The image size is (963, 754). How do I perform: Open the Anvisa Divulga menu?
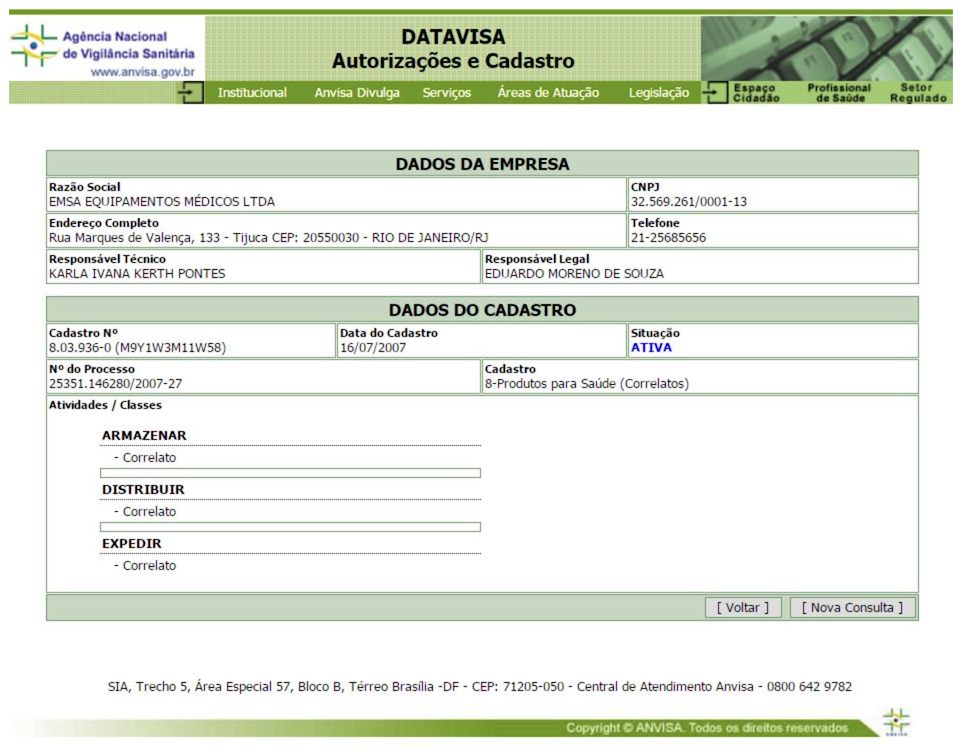pos(357,93)
